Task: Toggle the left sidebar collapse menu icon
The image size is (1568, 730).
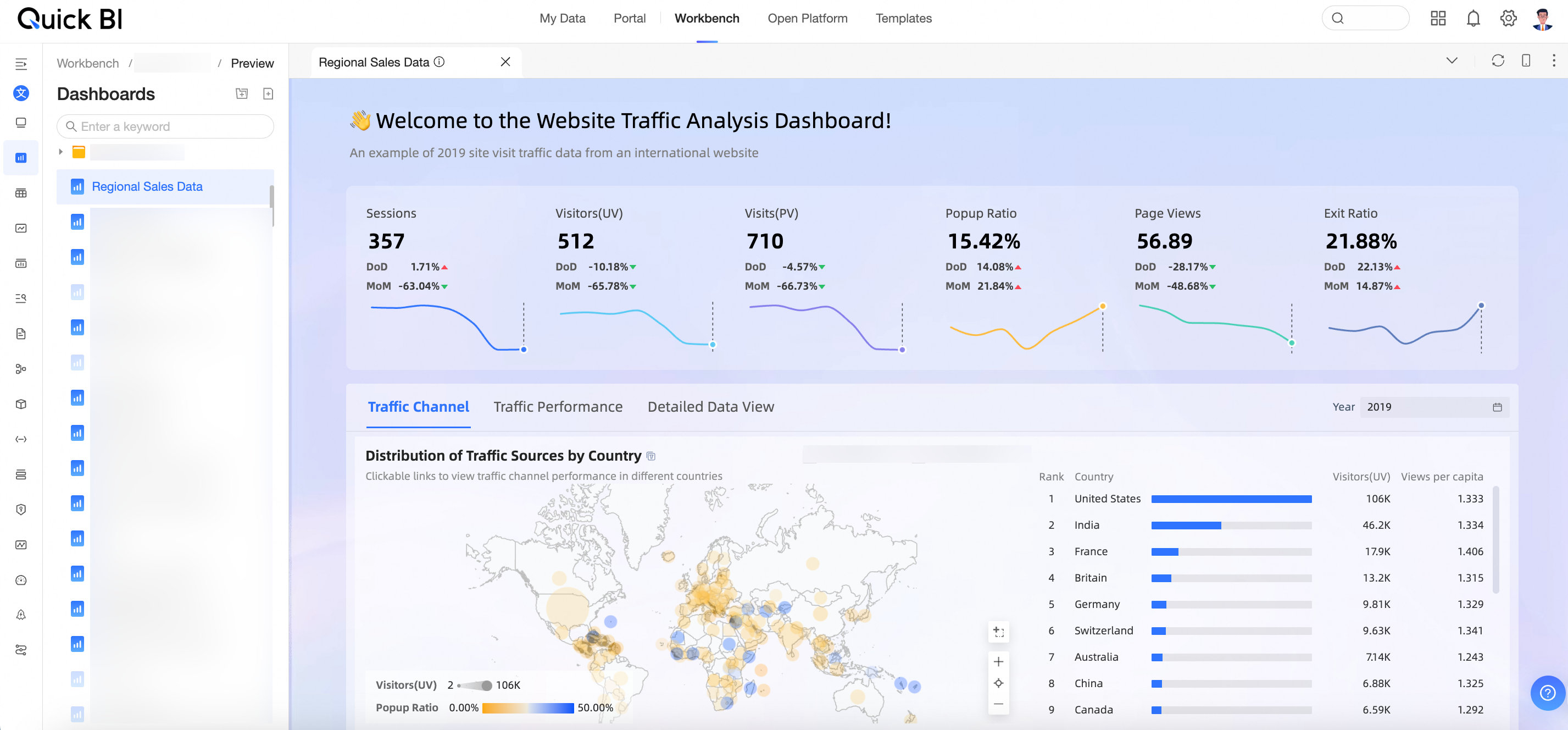Action: pos(21,63)
